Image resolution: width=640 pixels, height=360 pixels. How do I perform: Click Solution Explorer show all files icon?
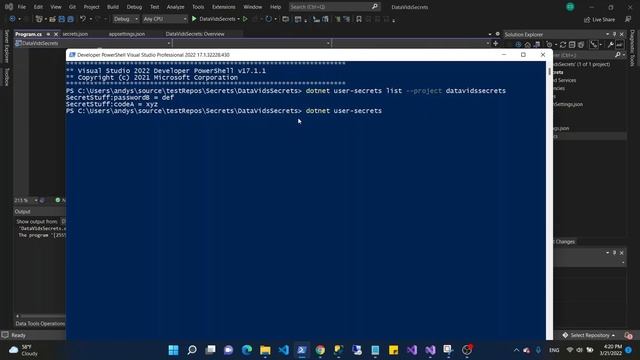tap(581, 45)
